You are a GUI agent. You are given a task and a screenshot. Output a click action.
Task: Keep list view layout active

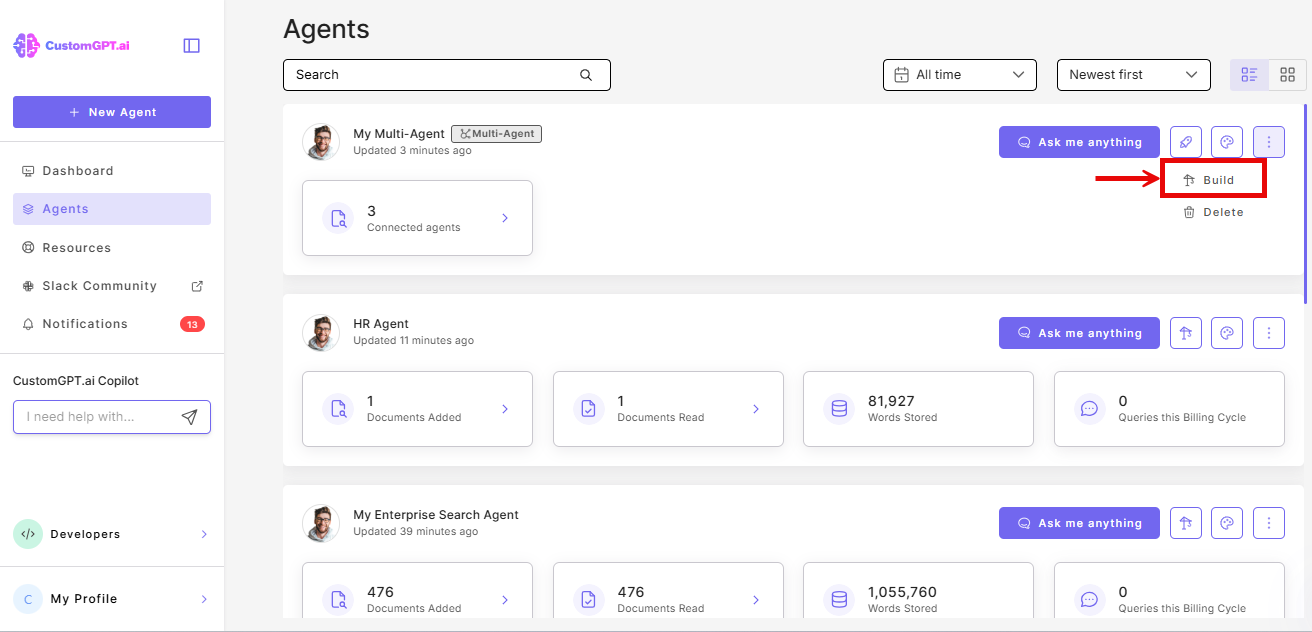[x=1248, y=74]
